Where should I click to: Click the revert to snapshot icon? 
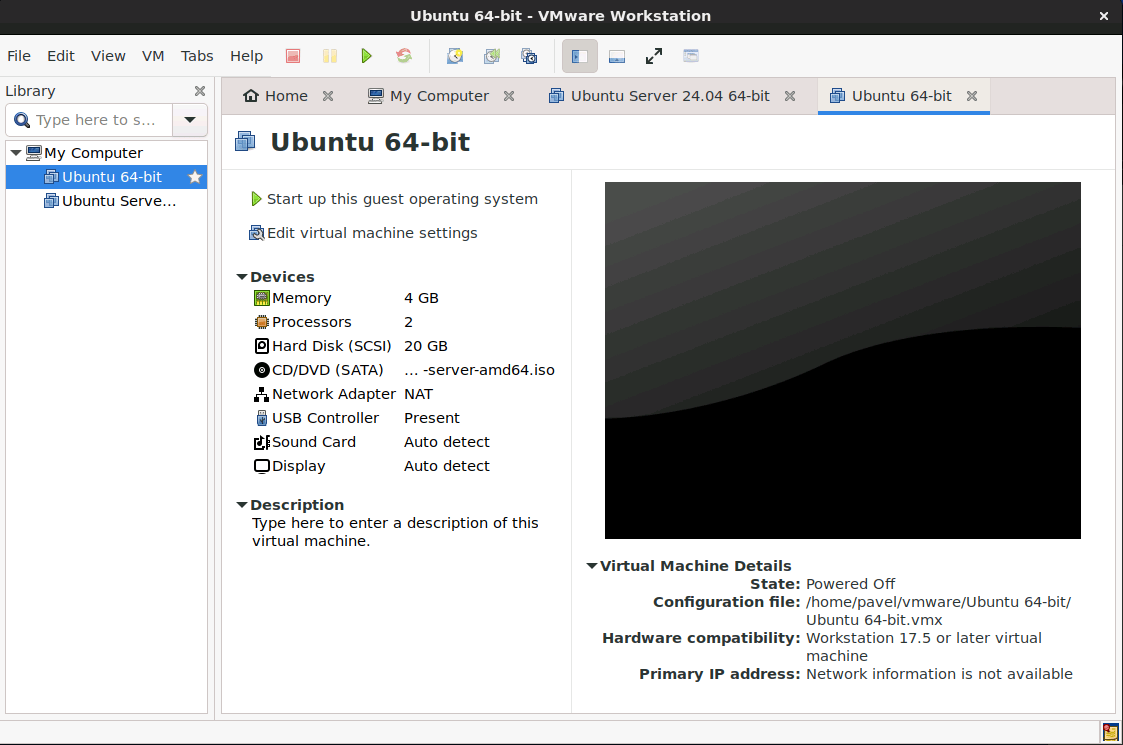coord(492,56)
